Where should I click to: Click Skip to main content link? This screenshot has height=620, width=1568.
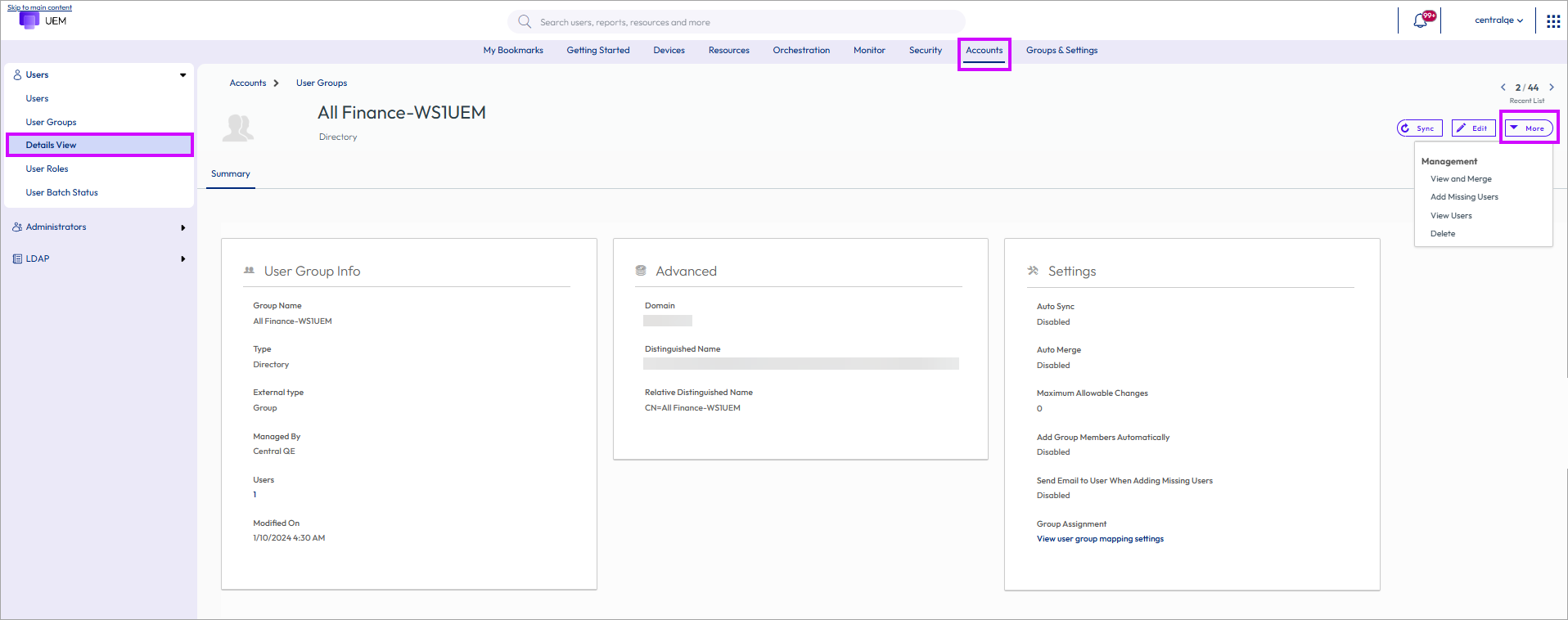(x=39, y=7)
